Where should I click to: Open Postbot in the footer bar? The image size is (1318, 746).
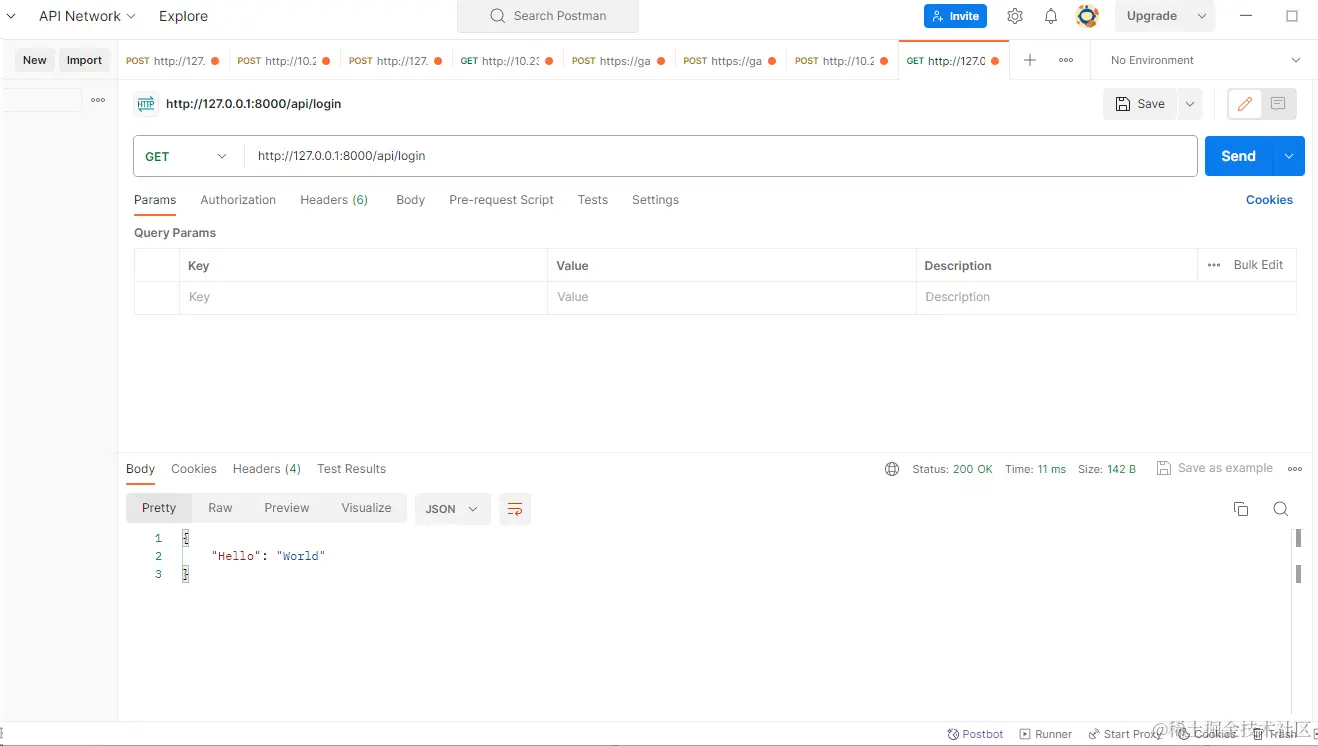click(x=976, y=734)
